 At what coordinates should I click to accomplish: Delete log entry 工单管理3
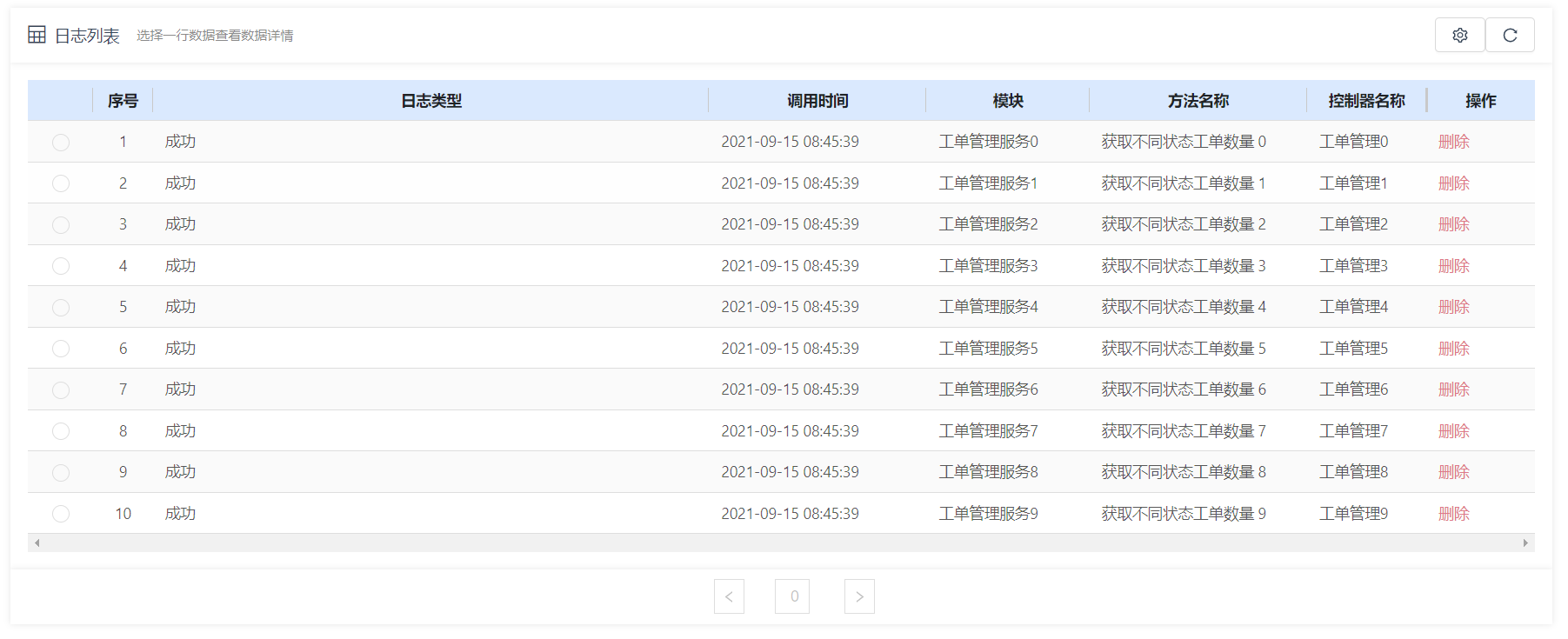tap(1454, 266)
